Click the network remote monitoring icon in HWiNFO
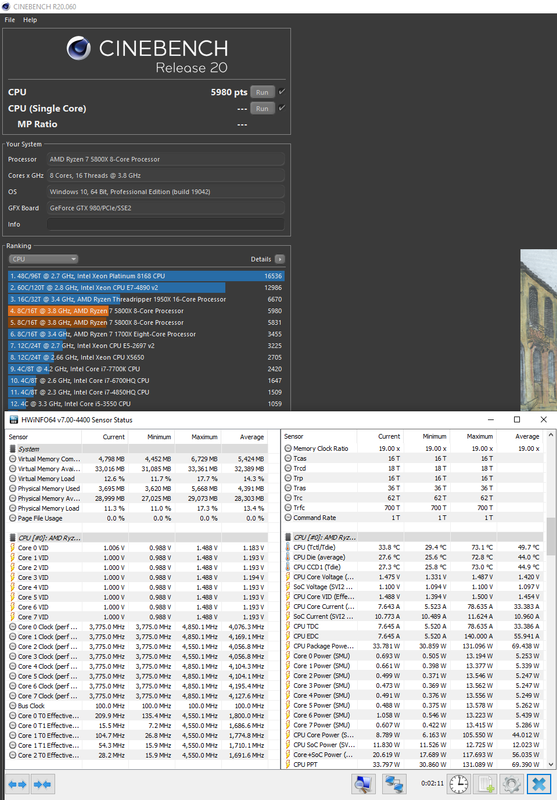The image size is (557, 800). click(394, 784)
